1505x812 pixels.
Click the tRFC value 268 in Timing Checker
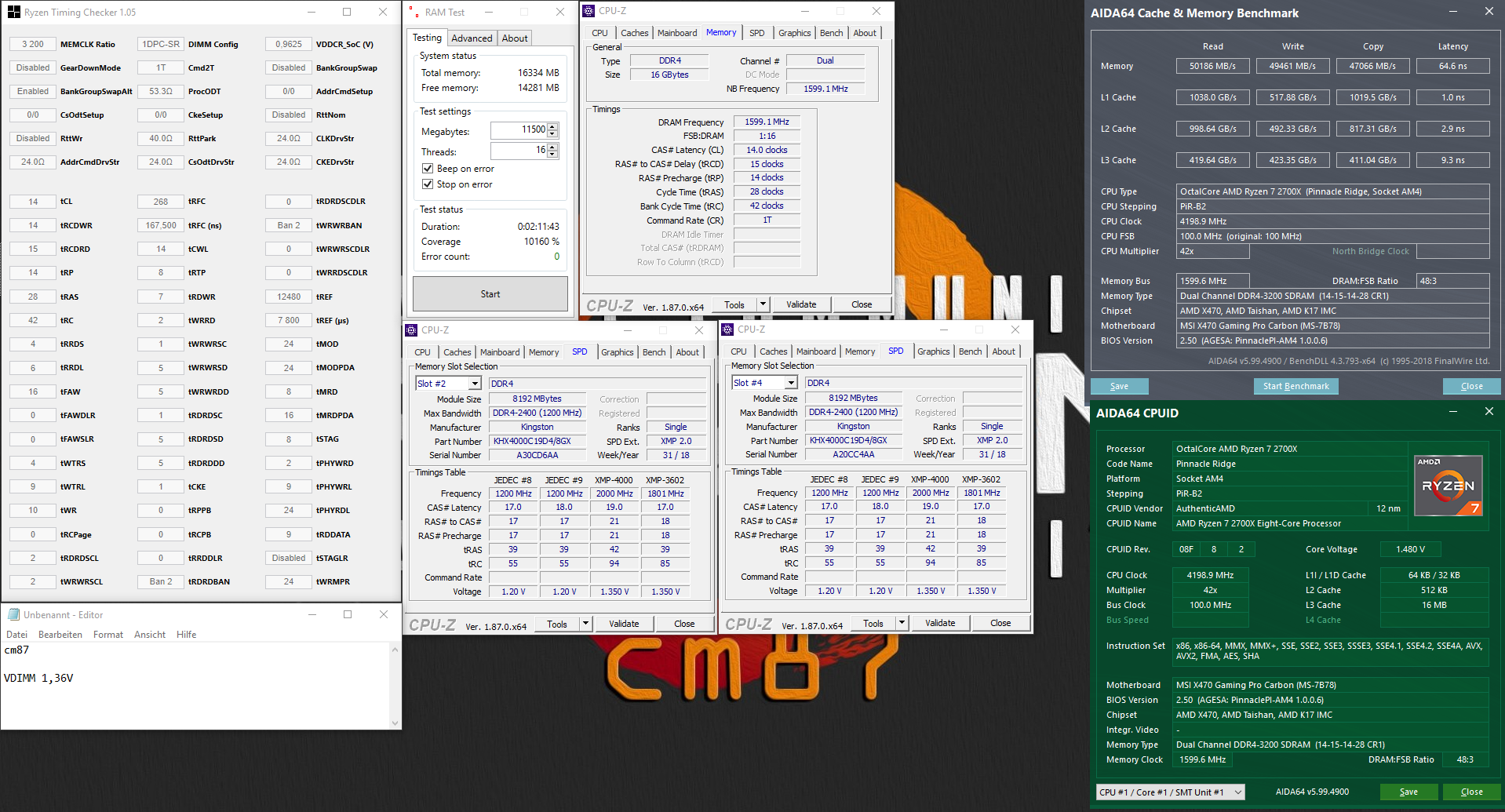(x=161, y=202)
